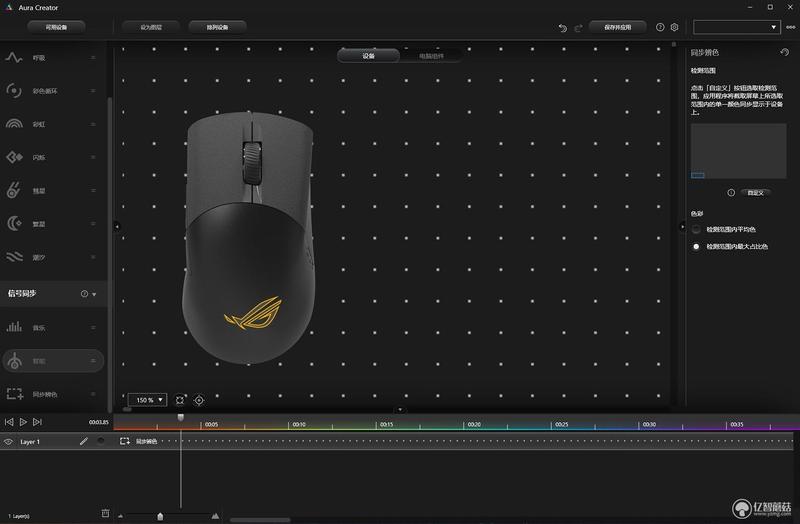Image resolution: width=800 pixels, height=524 pixels.
Task: Click the customize detection range button
Action: (755, 192)
